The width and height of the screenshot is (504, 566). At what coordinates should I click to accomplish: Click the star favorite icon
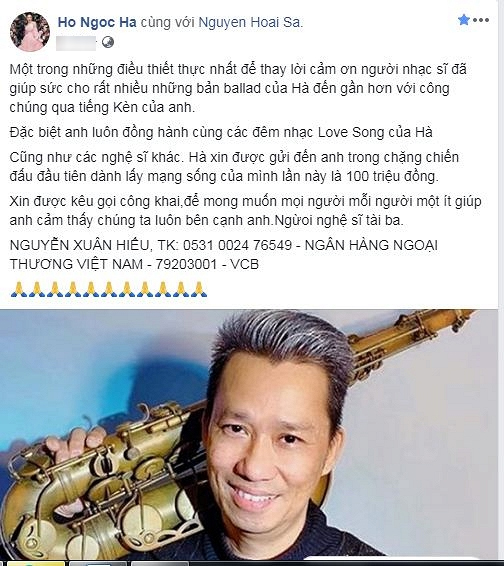pyautogui.click(x=464, y=19)
